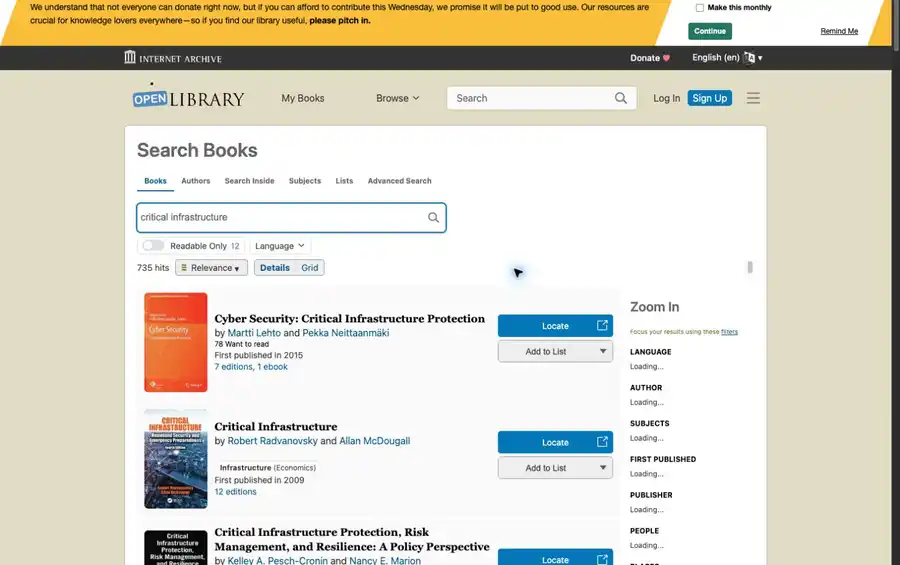Click the orange Cyber Security cover thumbnail
The width and height of the screenshot is (900, 565).
point(176,342)
